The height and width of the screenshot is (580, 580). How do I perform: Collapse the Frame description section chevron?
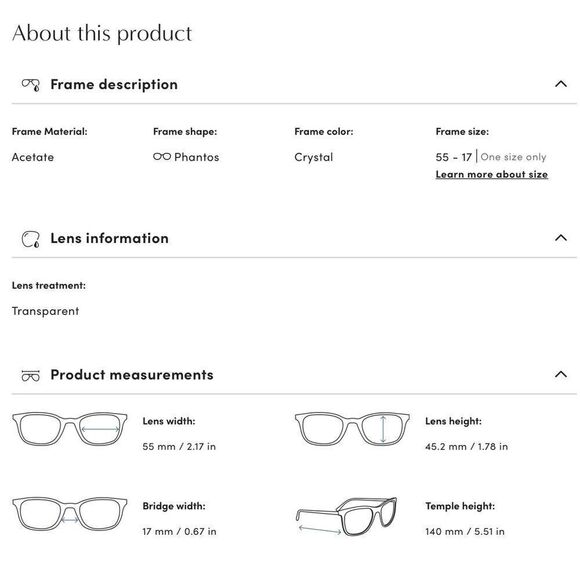[561, 84]
